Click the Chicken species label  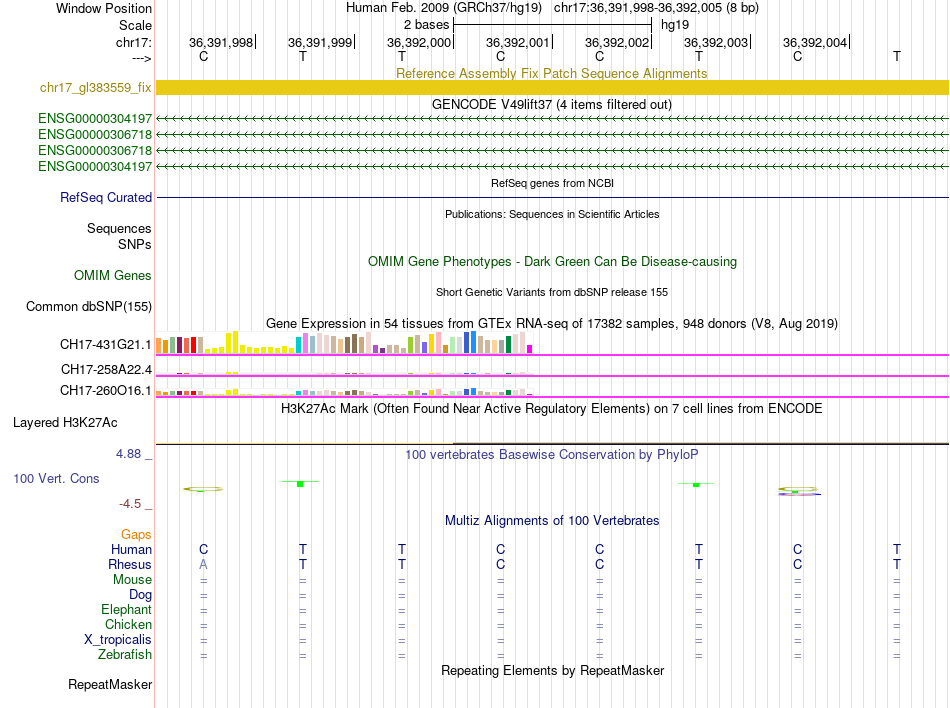[x=128, y=624]
